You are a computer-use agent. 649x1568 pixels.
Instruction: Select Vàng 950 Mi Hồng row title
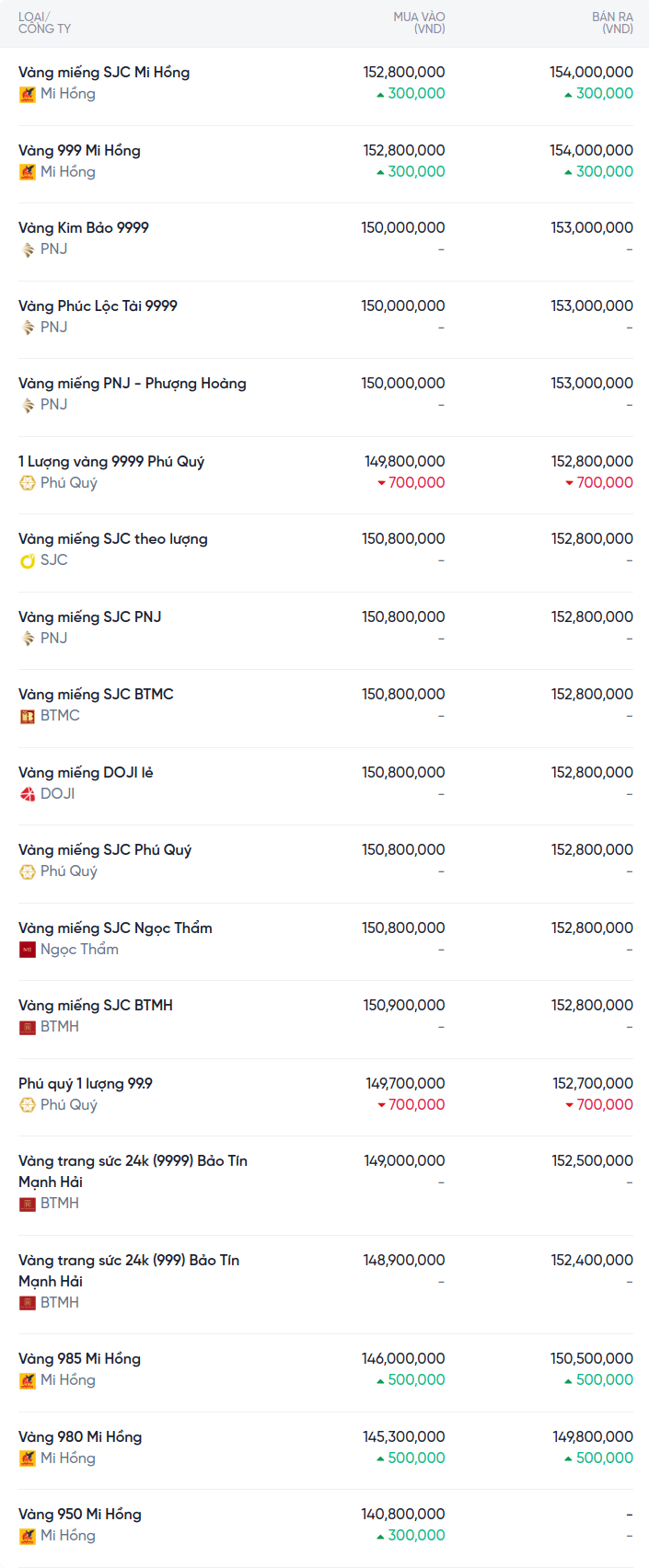tap(80, 1514)
